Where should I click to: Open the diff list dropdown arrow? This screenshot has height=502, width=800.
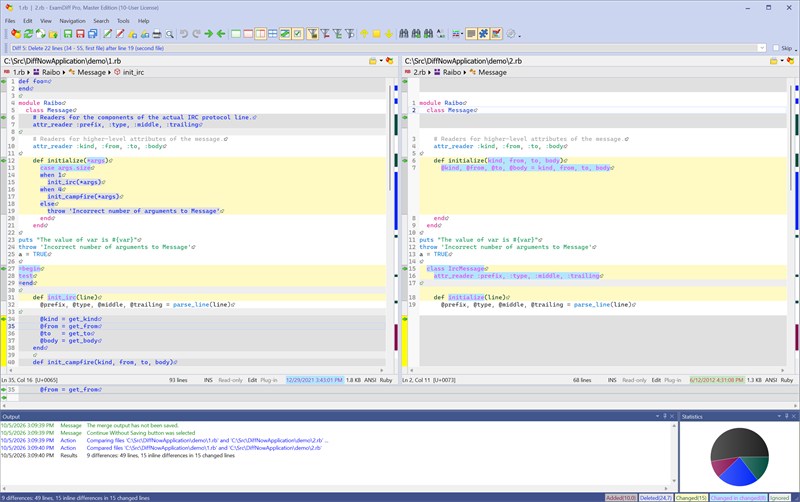click(x=762, y=48)
